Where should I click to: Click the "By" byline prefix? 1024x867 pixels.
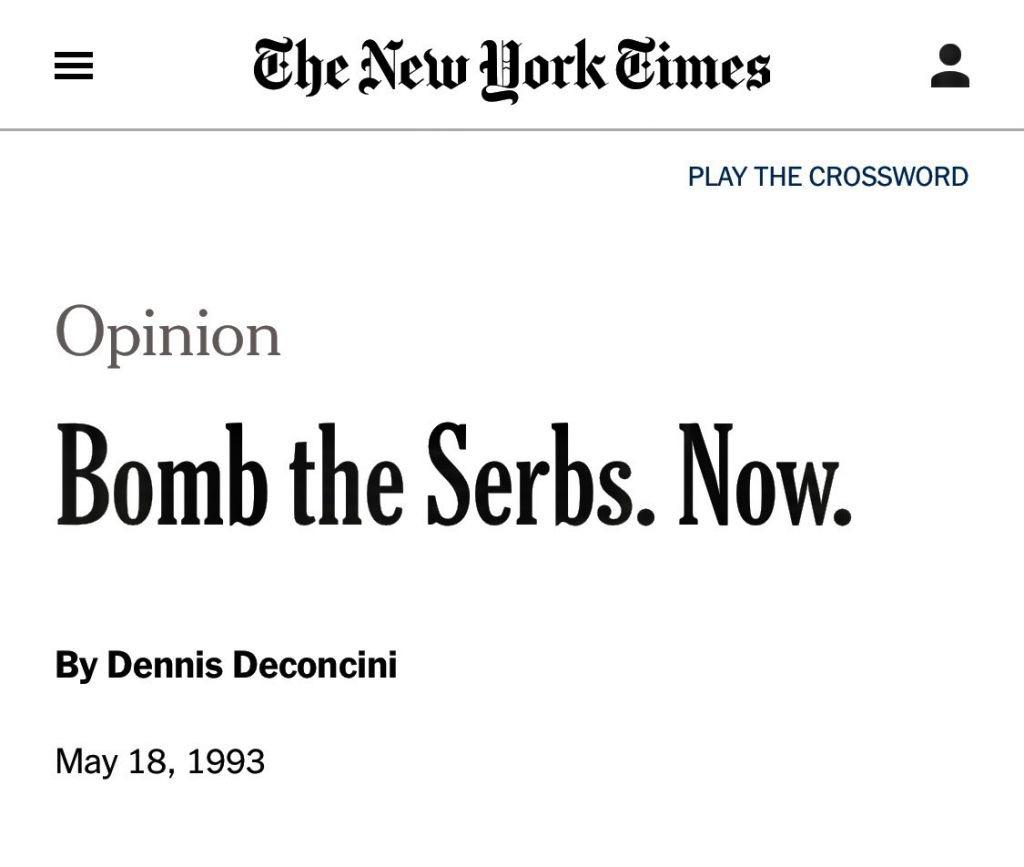pyautogui.click(x=76, y=665)
